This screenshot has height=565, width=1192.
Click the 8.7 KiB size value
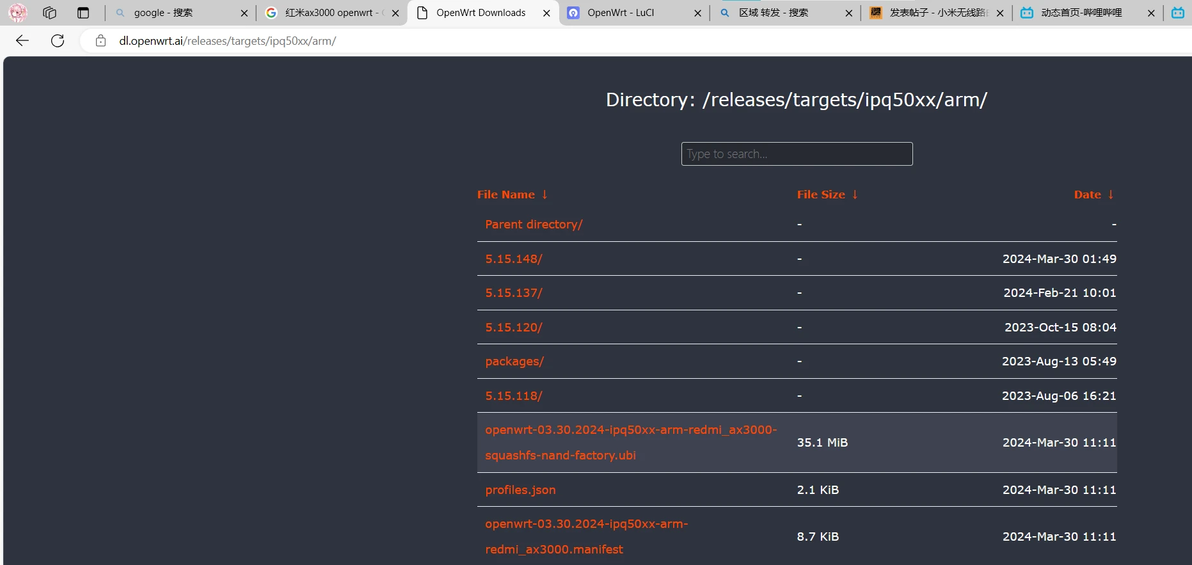click(818, 537)
